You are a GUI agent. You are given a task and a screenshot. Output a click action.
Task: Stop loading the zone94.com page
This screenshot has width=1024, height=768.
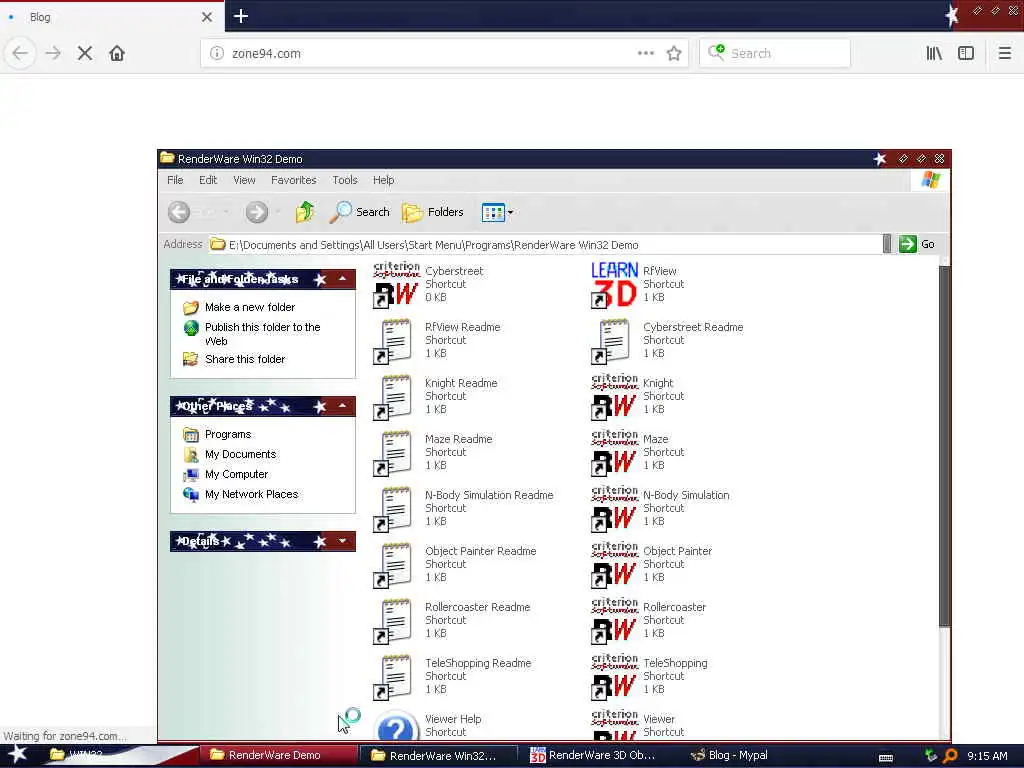pos(85,54)
